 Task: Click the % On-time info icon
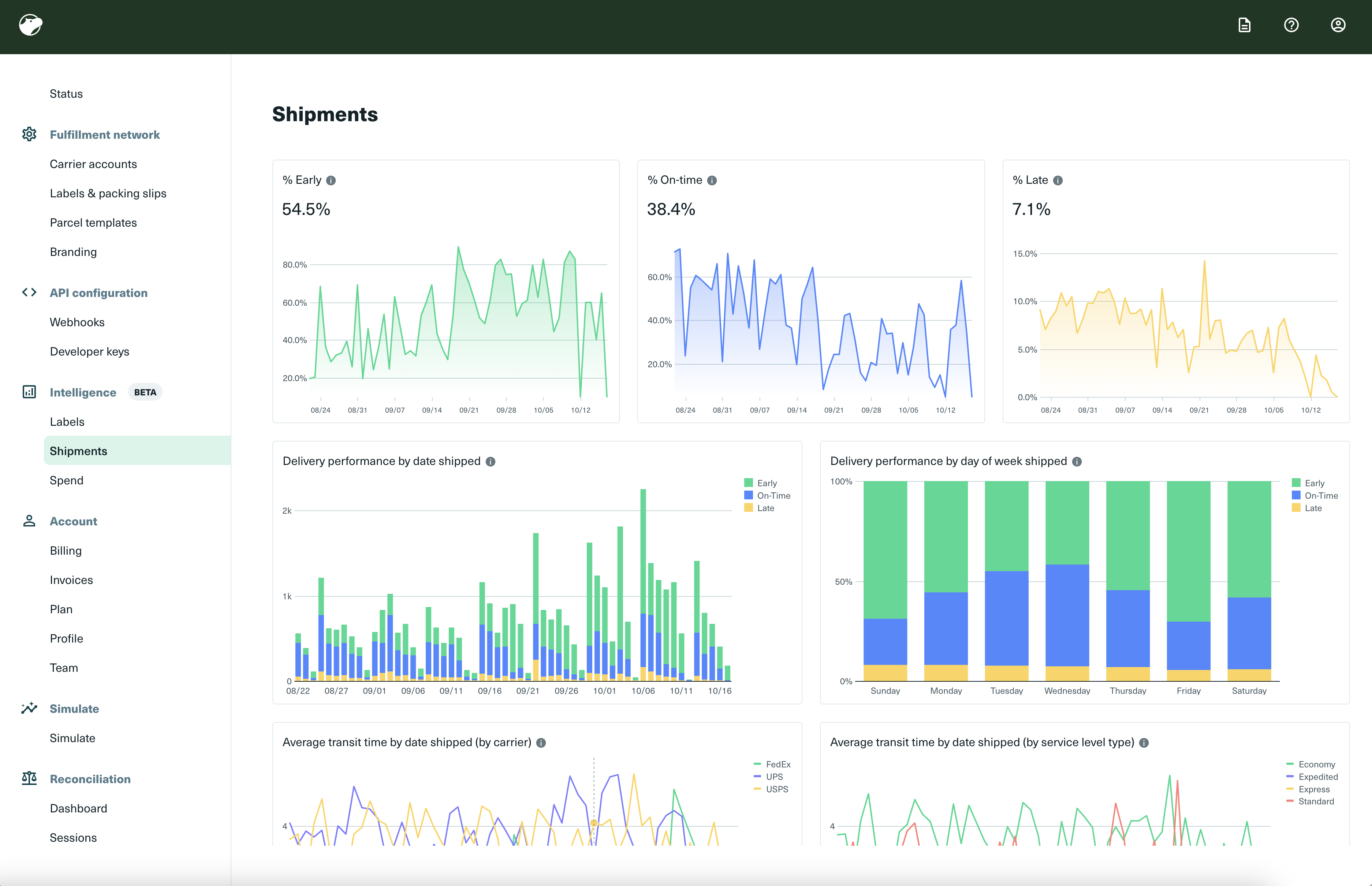pos(712,180)
